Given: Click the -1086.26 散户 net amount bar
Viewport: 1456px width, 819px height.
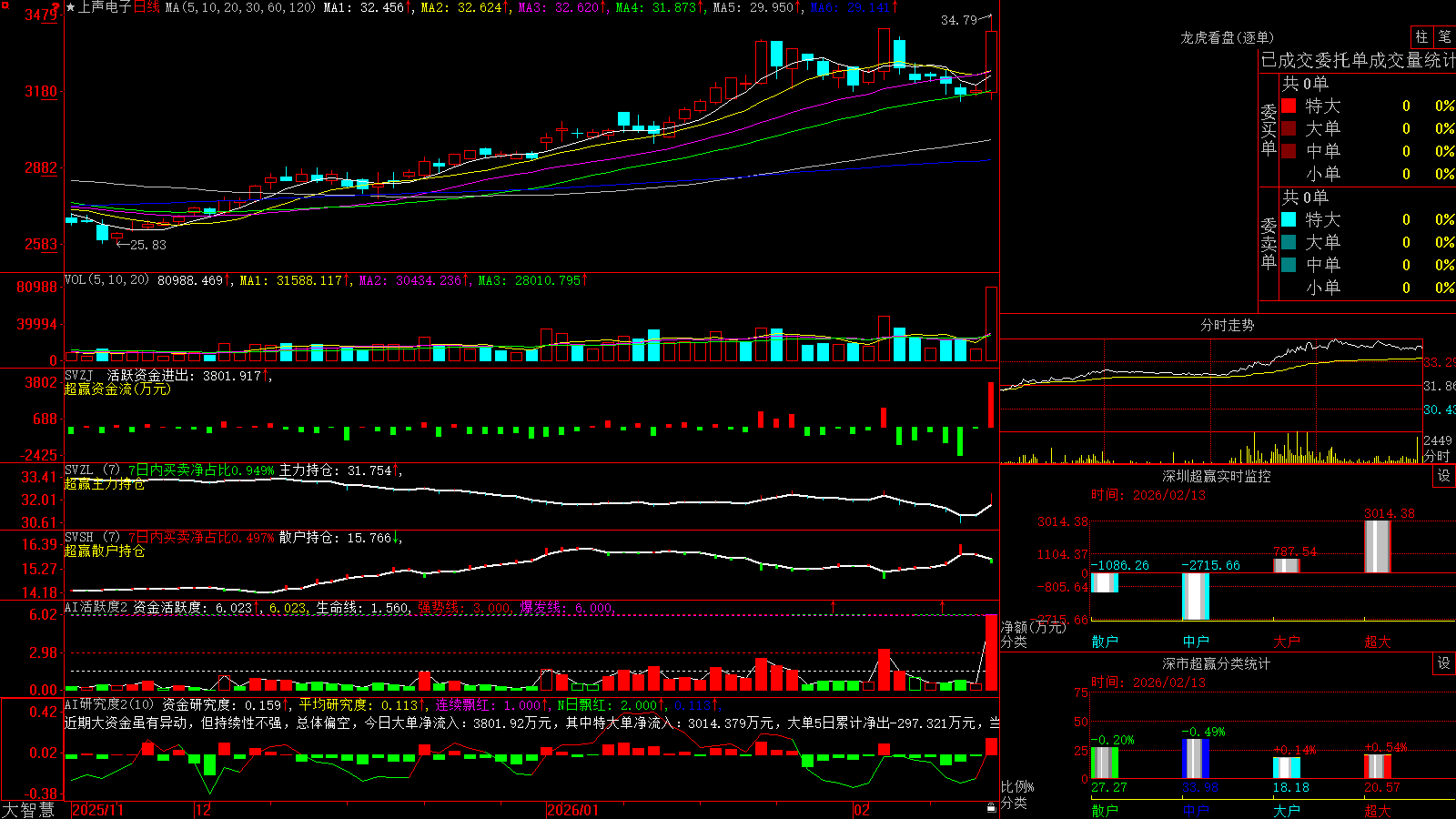Looking at the screenshot, I should (x=1105, y=582).
